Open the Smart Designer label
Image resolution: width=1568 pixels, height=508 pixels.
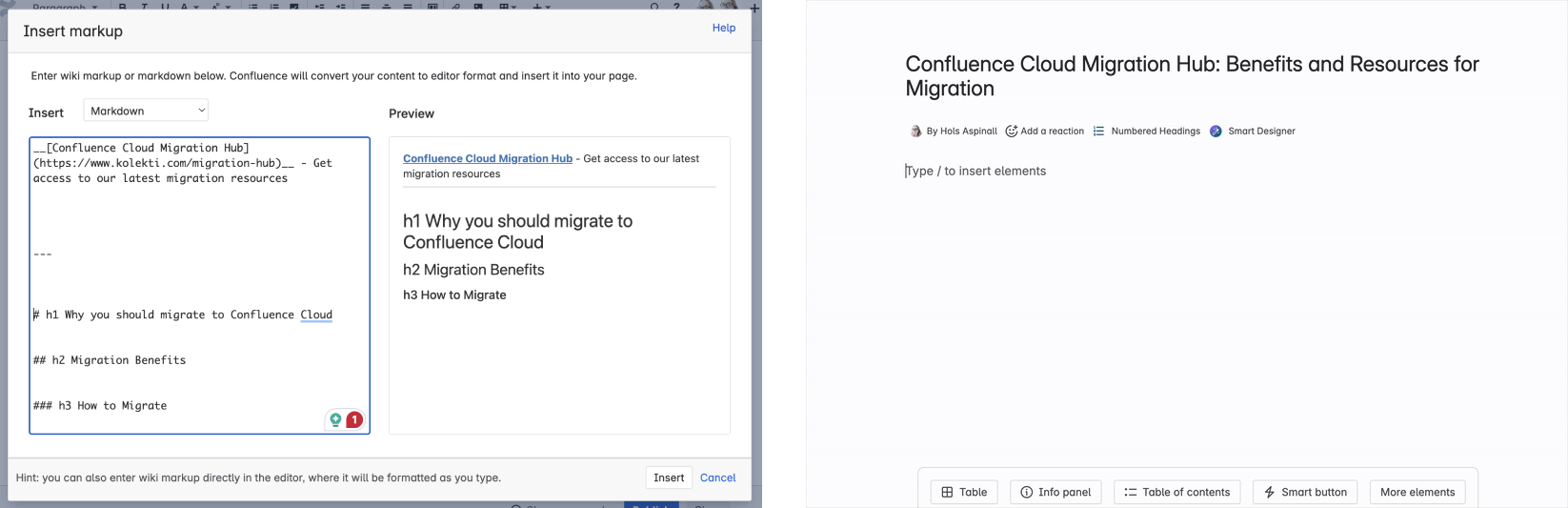(x=1261, y=132)
